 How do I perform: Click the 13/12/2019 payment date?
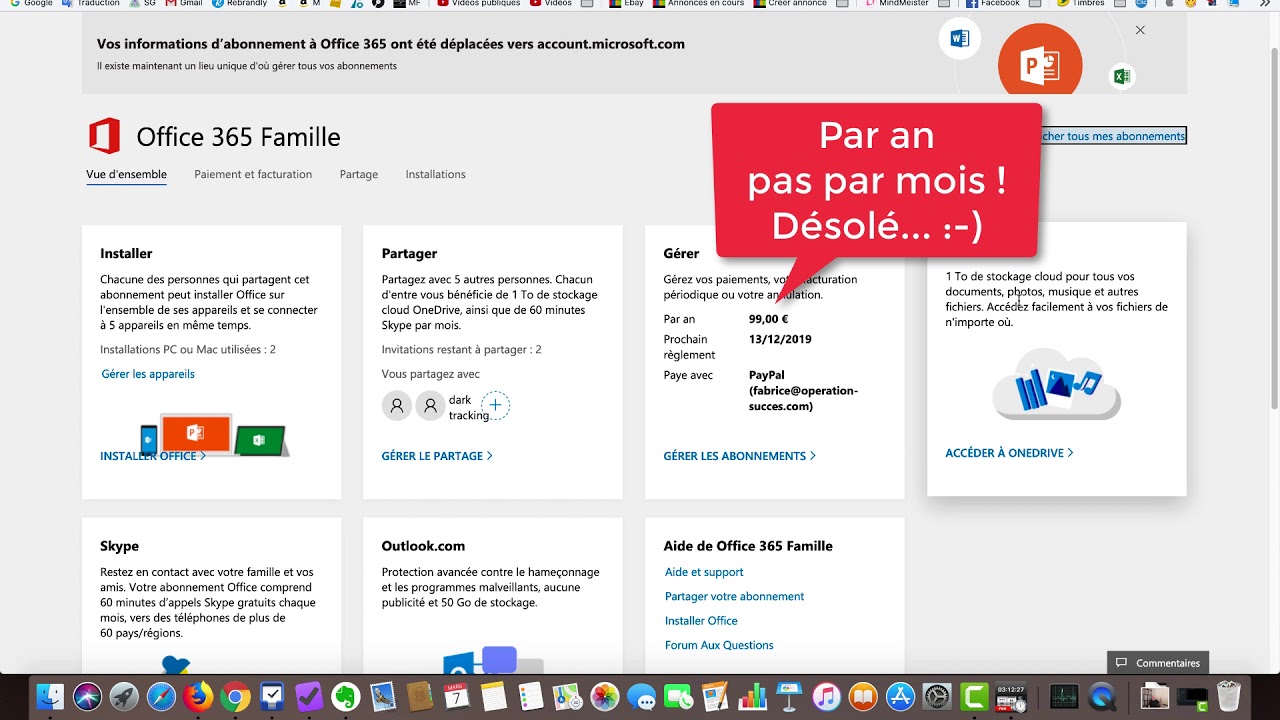pyautogui.click(x=780, y=339)
